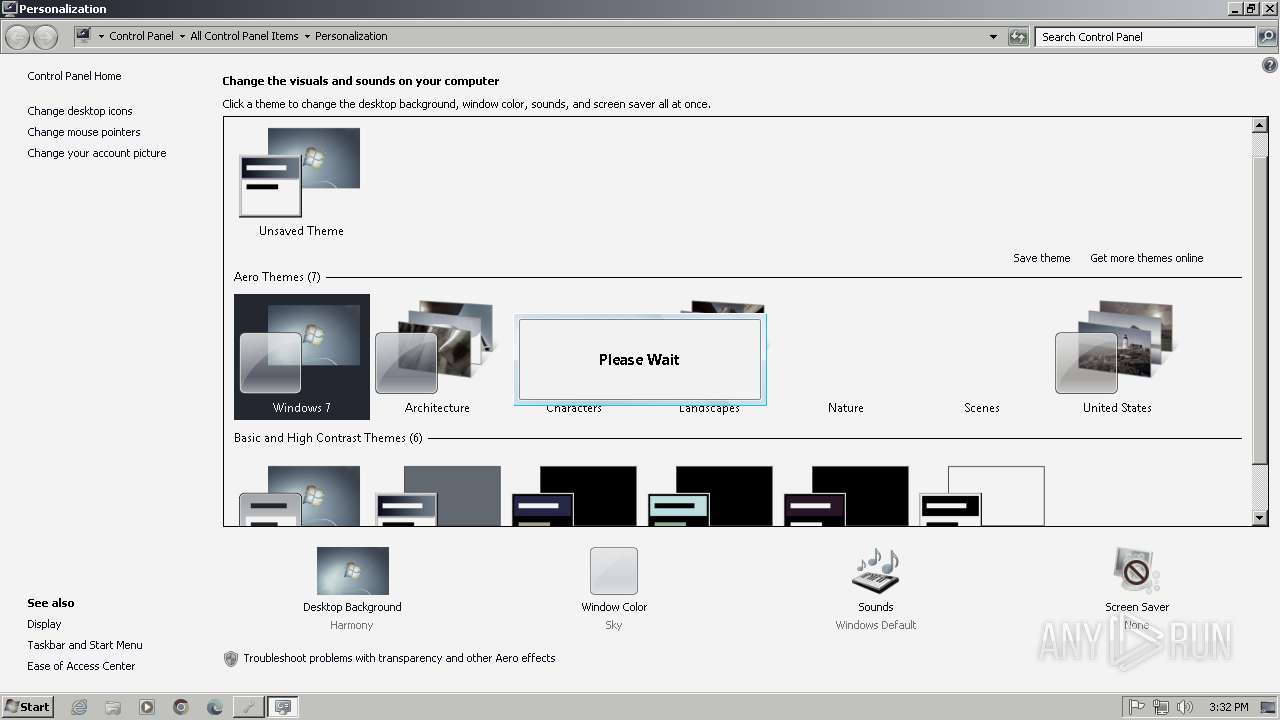The width and height of the screenshot is (1280, 720).
Task: Select the High Contrast Black theme thumbnail
Action: (846, 496)
